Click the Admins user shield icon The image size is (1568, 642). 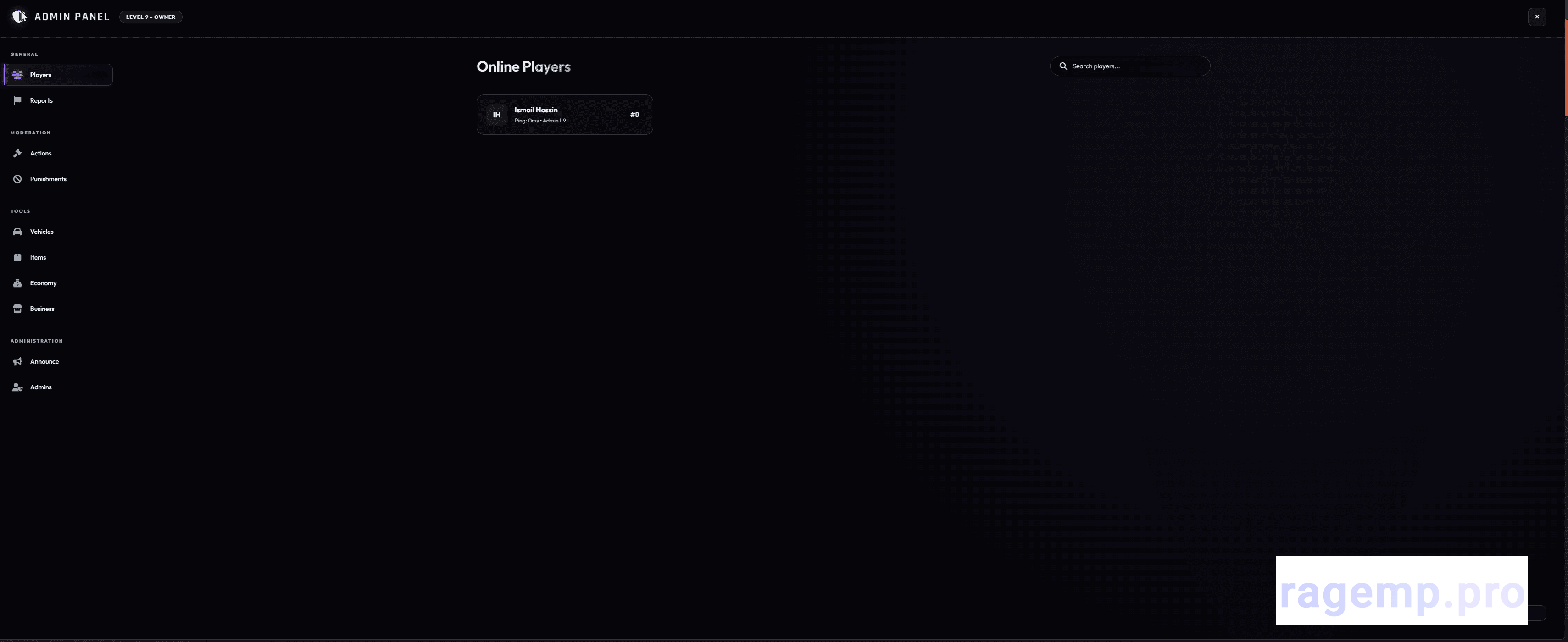pyautogui.click(x=17, y=387)
